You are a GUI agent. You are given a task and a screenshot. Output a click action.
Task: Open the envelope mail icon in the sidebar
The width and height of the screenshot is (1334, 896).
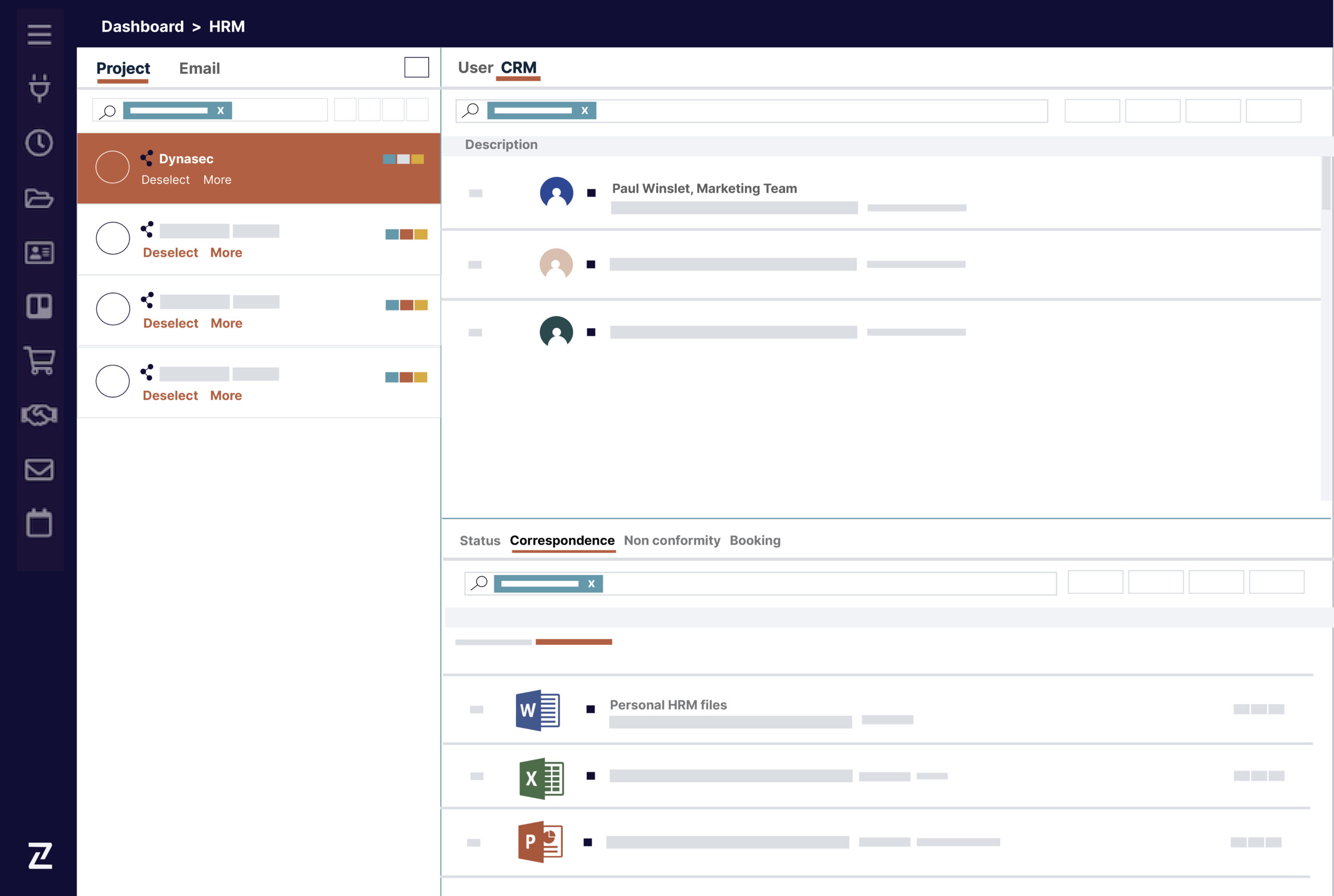point(40,470)
